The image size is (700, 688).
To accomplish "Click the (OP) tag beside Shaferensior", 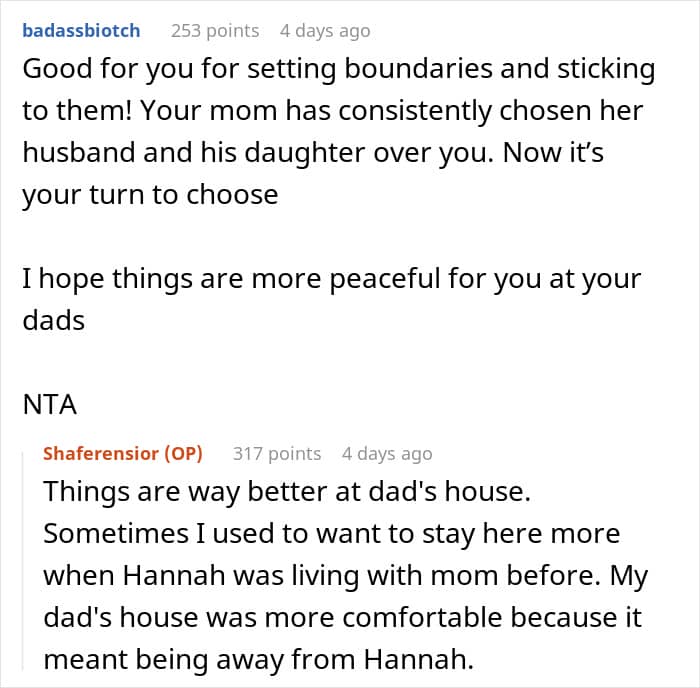I will coord(183,453).
